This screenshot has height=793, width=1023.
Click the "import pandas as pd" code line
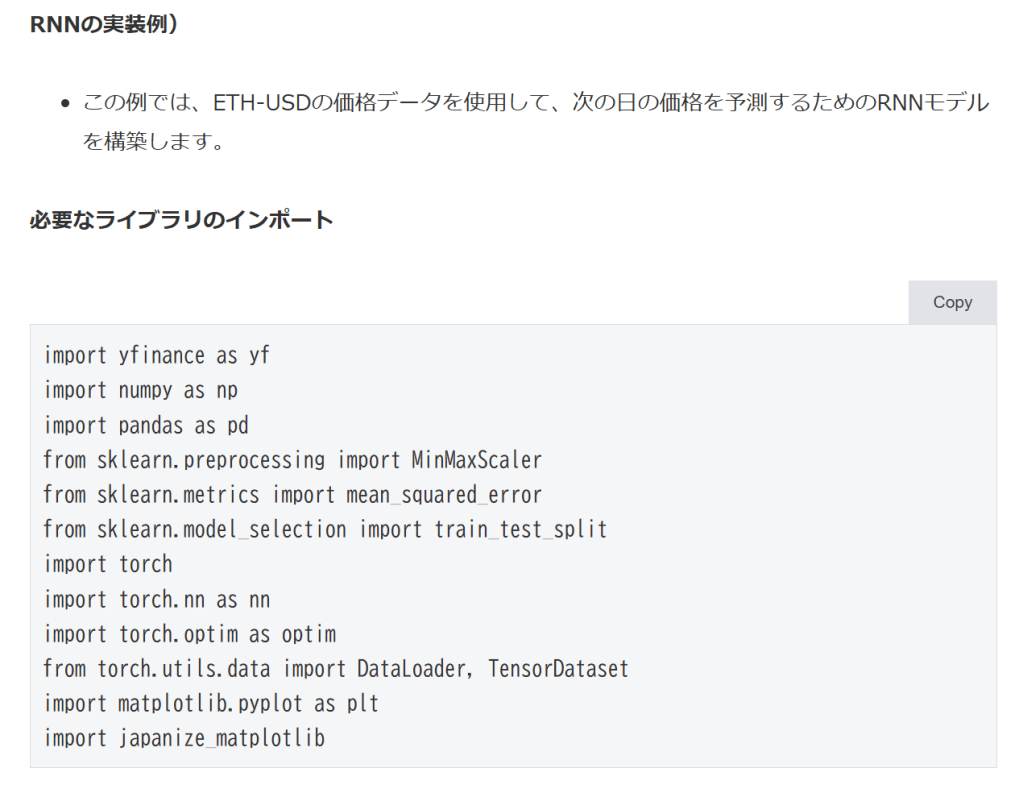(x=146, y=425)
